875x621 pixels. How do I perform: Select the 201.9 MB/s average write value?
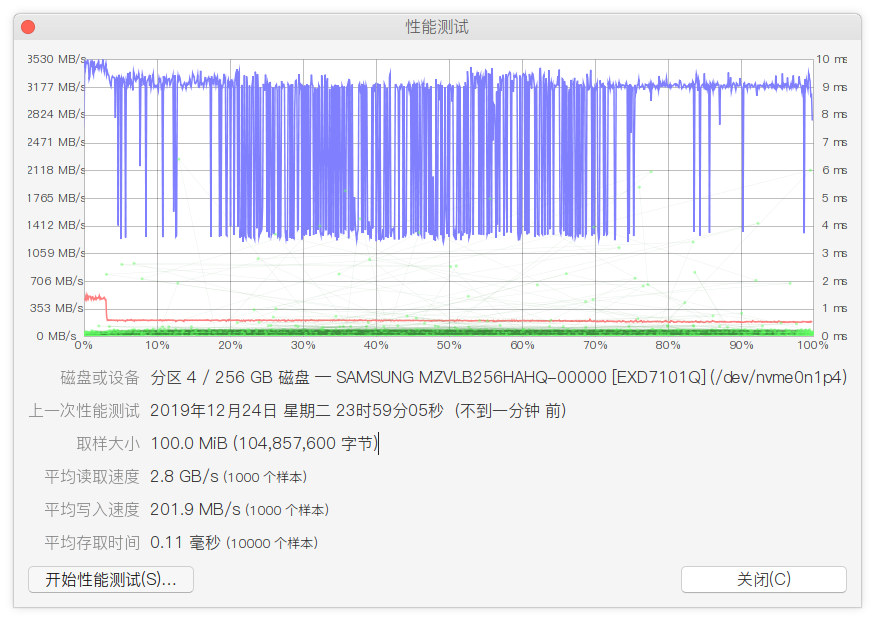[195, 510]
